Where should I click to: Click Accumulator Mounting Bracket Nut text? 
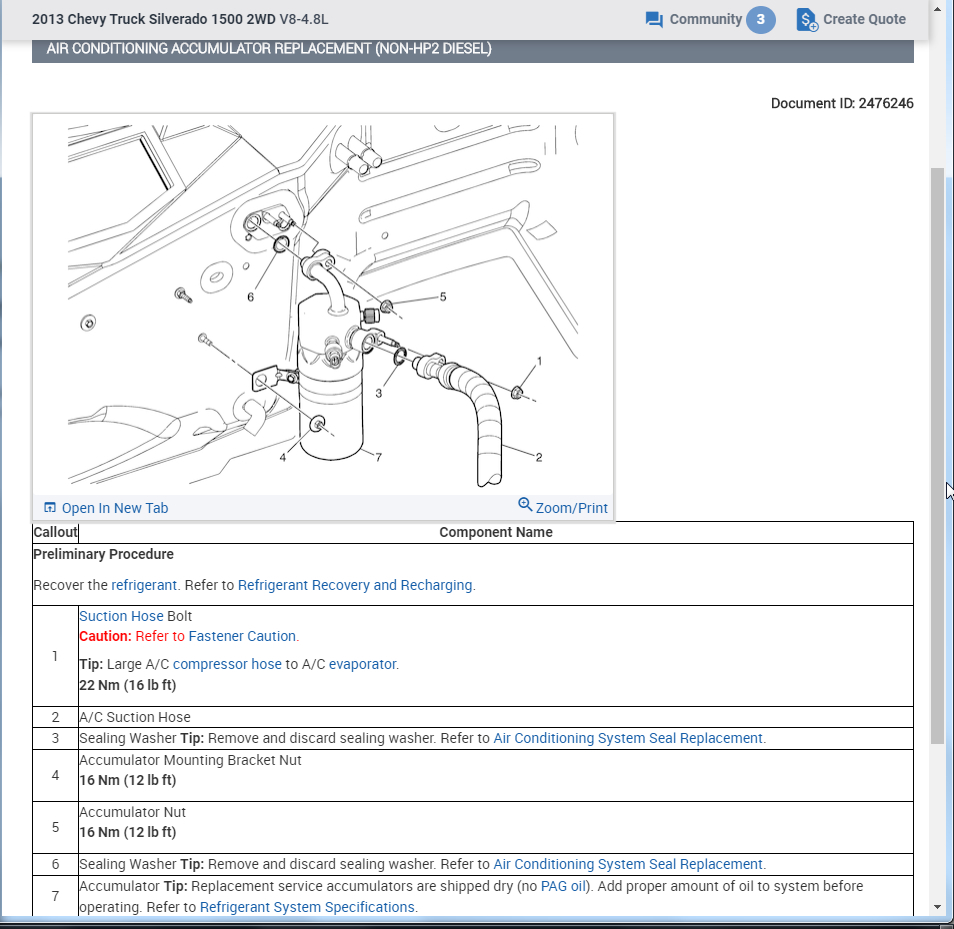(190, 760)
